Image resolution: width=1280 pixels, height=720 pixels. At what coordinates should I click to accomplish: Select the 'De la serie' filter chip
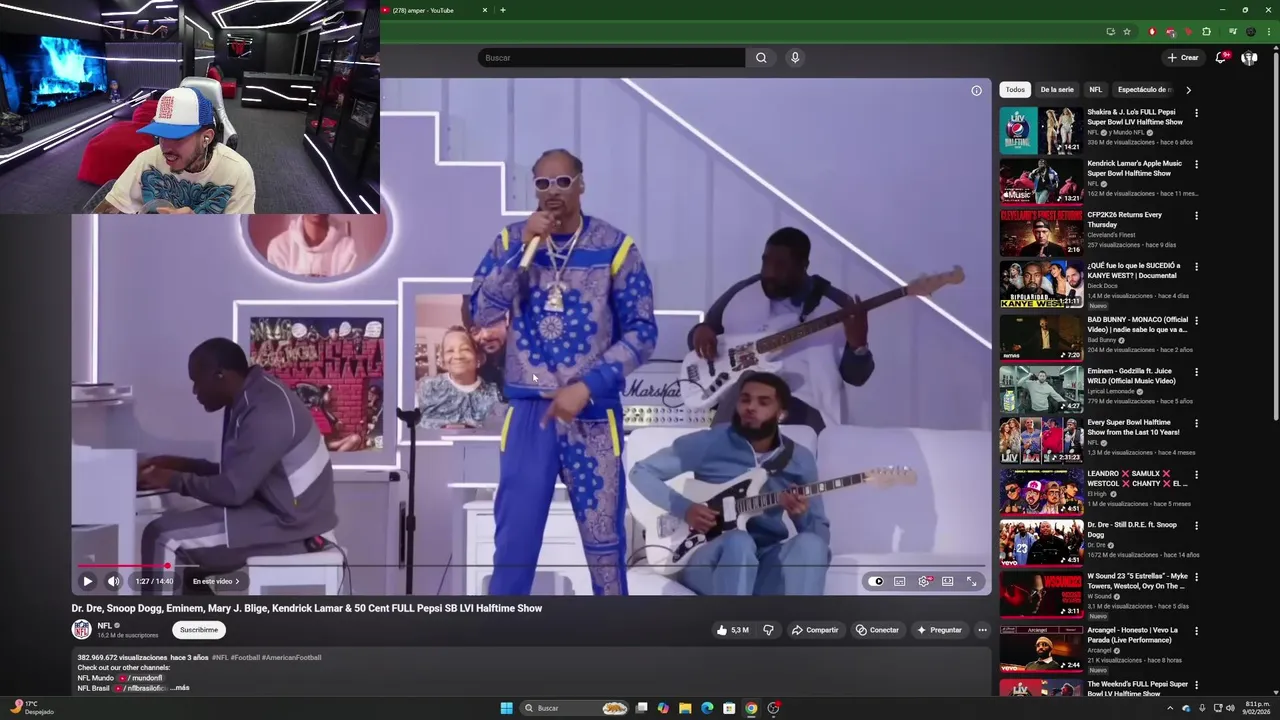pos(1057,90)
